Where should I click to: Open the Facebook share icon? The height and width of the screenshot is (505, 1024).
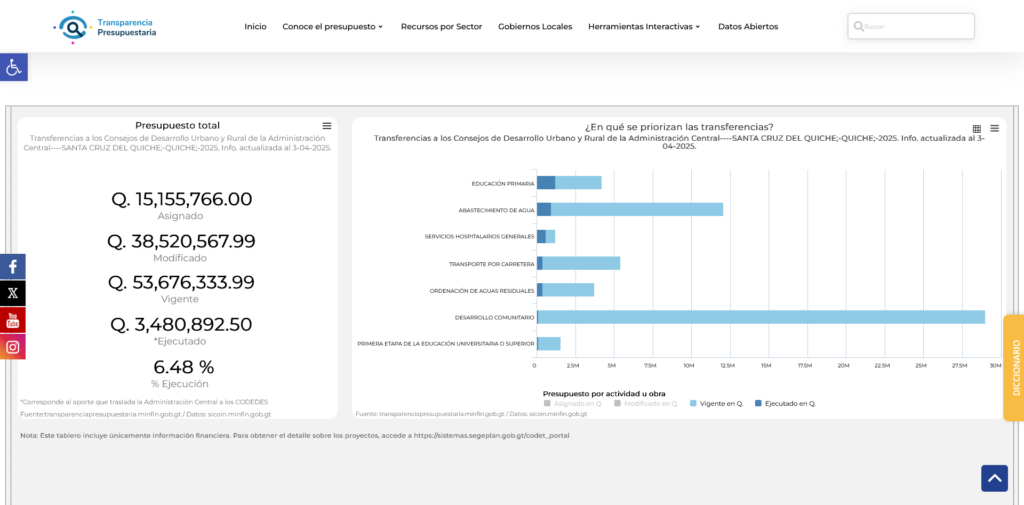pos(13,267)
